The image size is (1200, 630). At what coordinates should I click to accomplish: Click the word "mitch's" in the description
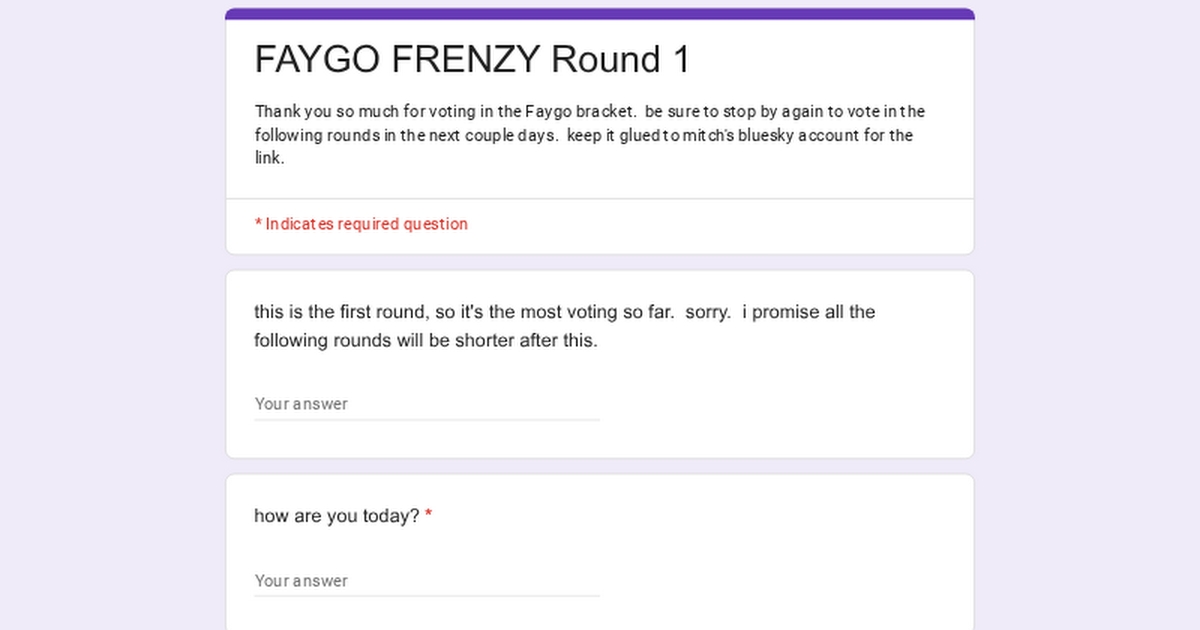708,135
